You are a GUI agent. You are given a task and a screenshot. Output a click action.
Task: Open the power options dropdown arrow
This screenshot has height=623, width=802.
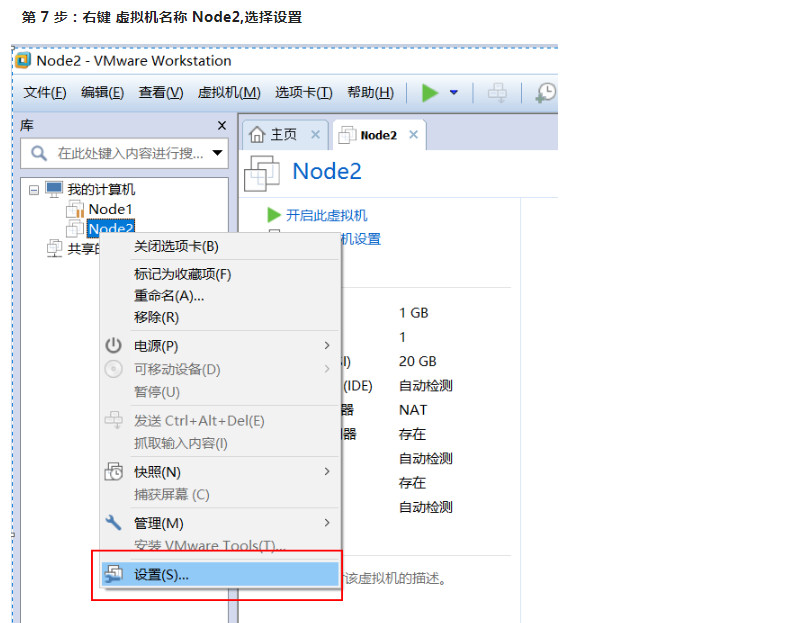point(454,93)
